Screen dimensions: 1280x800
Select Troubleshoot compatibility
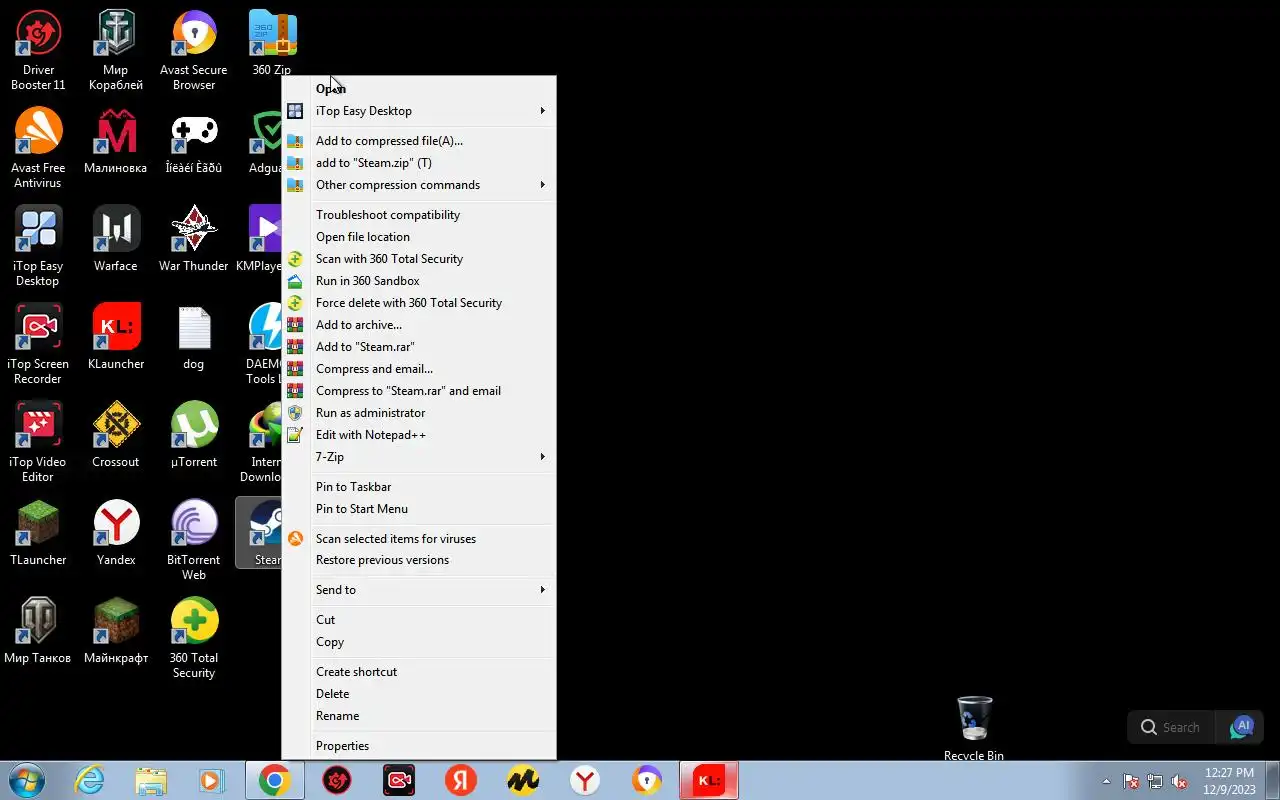[x=419, y=215]
